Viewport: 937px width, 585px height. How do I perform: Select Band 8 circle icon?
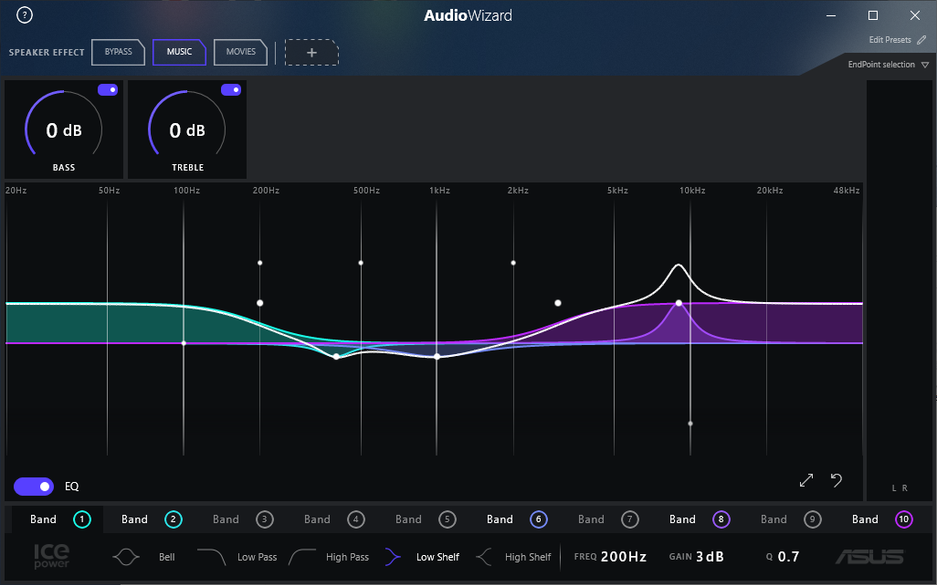721,519
